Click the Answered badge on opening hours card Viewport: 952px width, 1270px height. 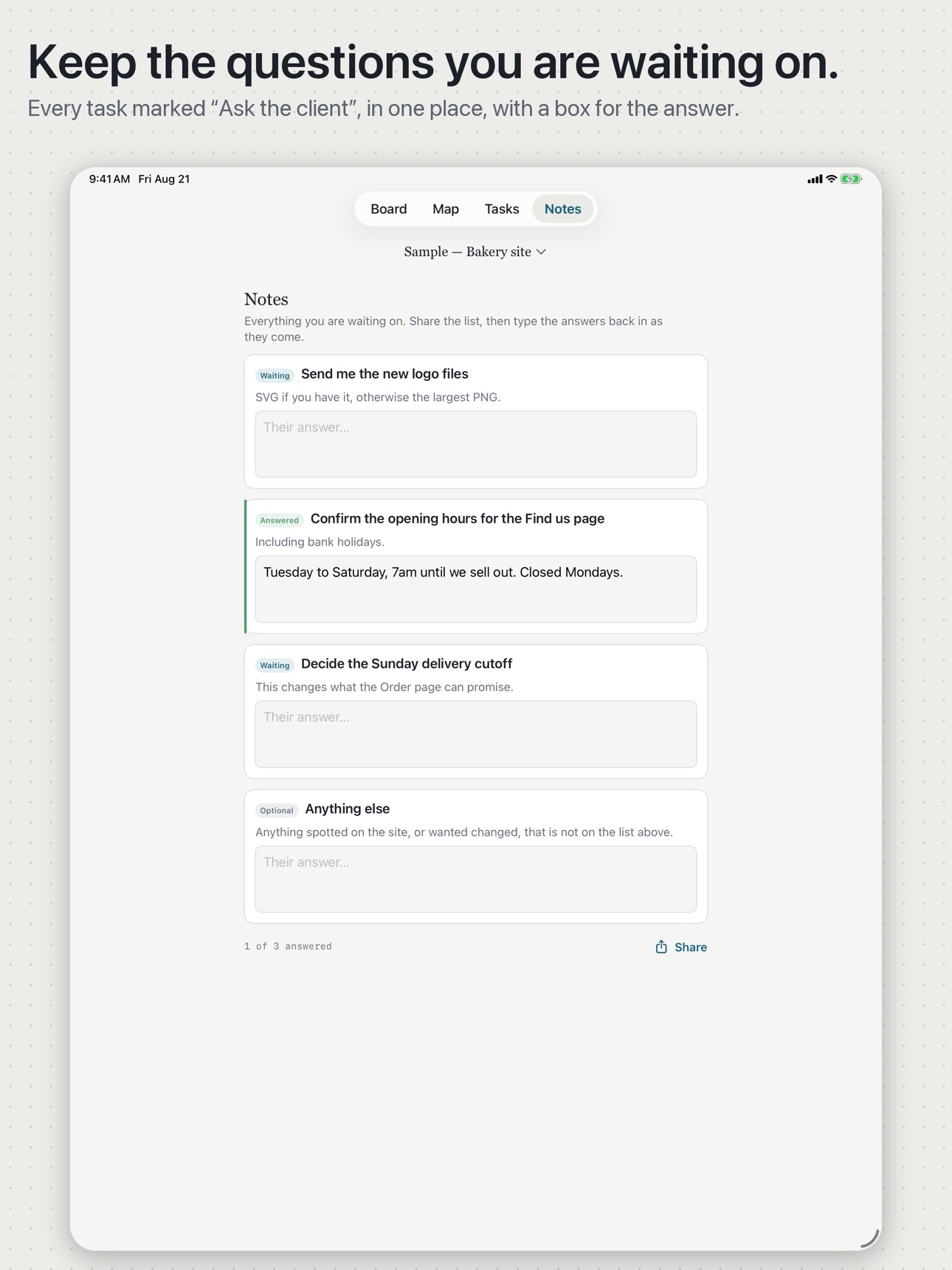click(x=279, y=520)
